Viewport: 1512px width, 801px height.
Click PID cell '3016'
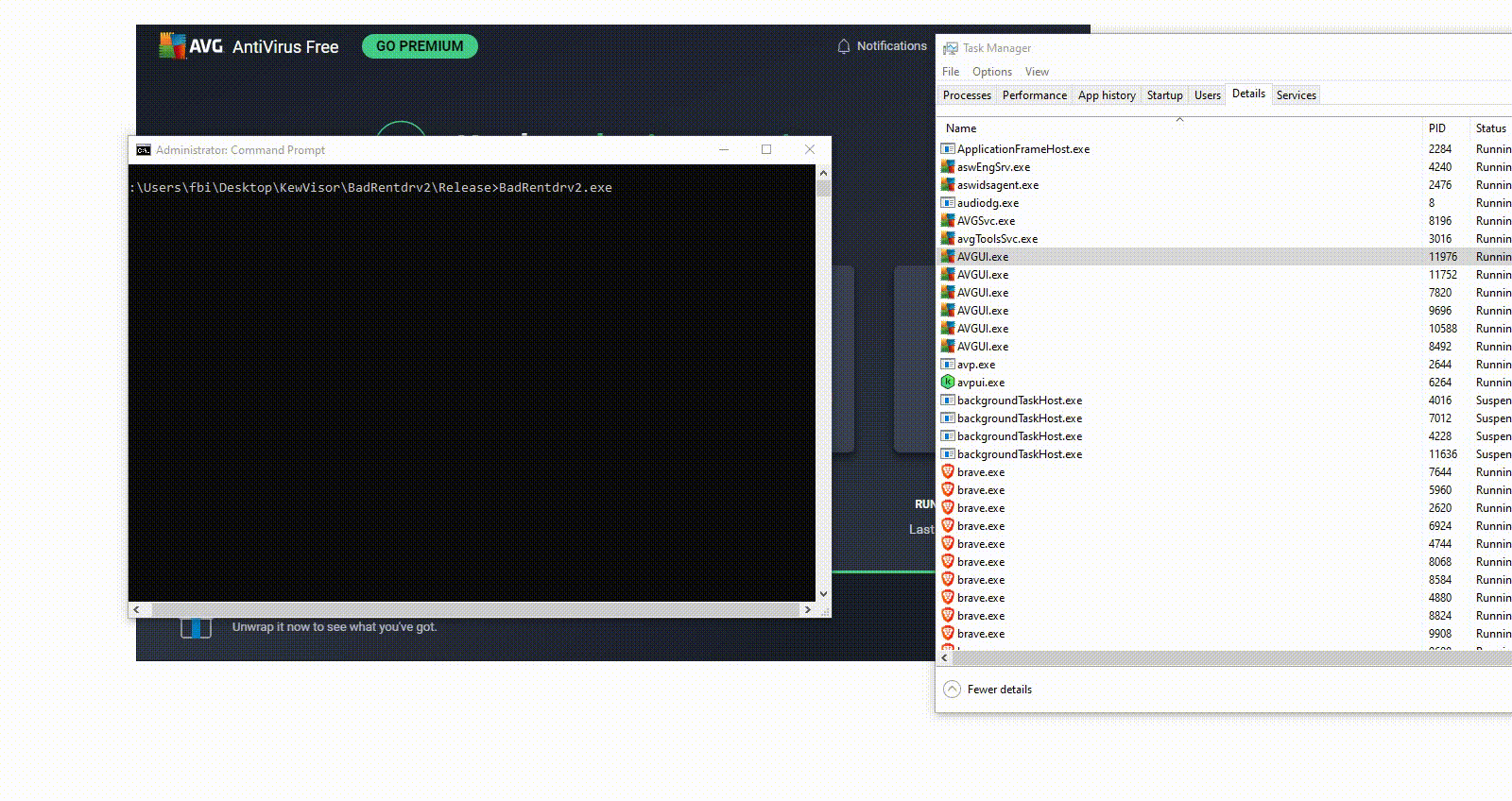point(1440,239)
